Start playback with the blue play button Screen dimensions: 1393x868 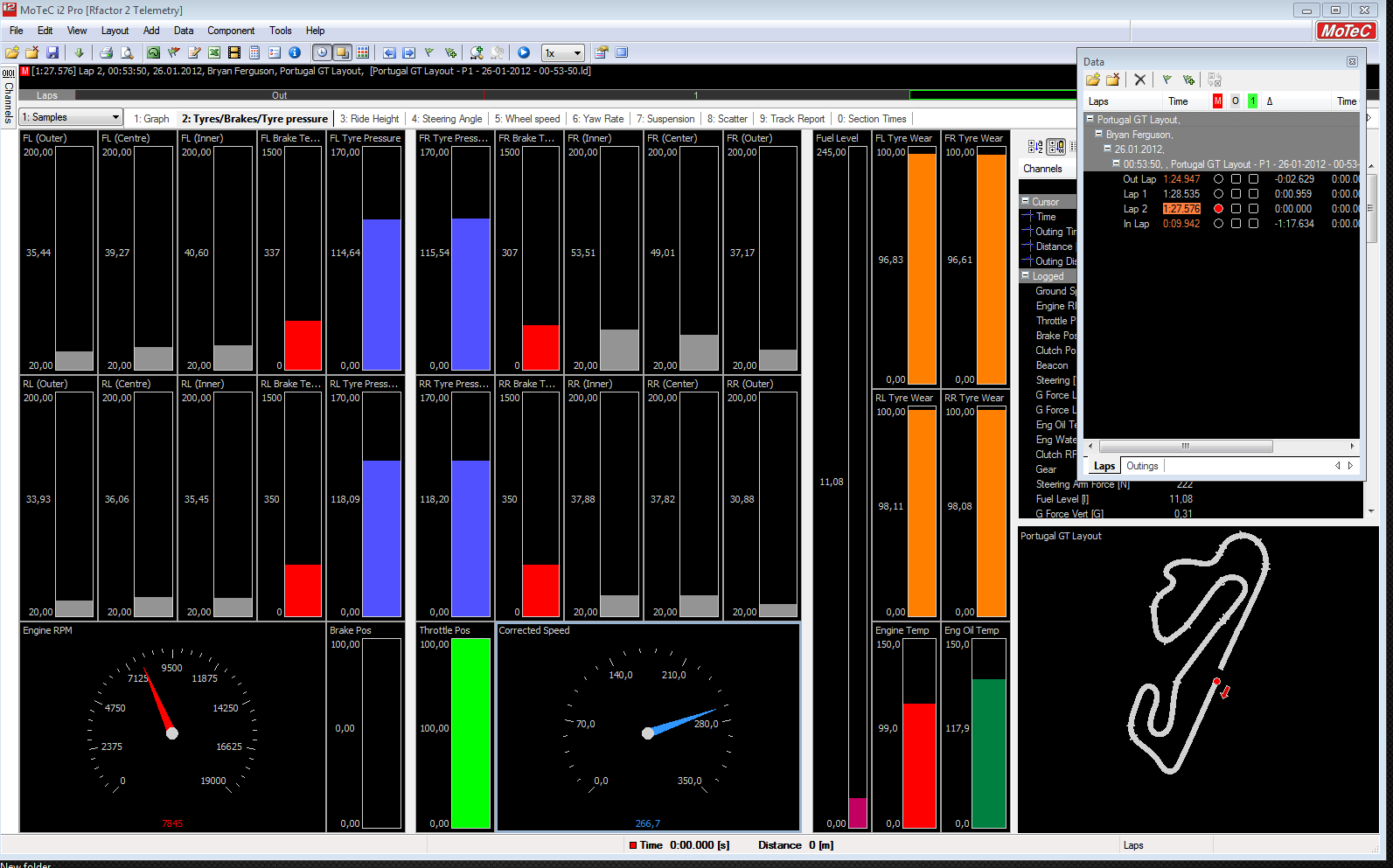(524, 52)
